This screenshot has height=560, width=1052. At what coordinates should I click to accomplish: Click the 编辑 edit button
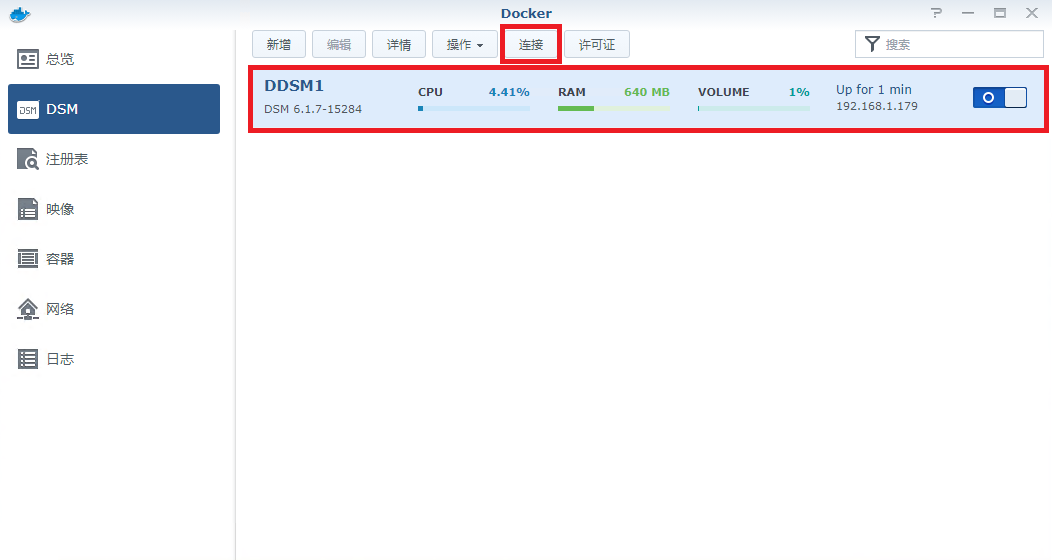point(339,45)
